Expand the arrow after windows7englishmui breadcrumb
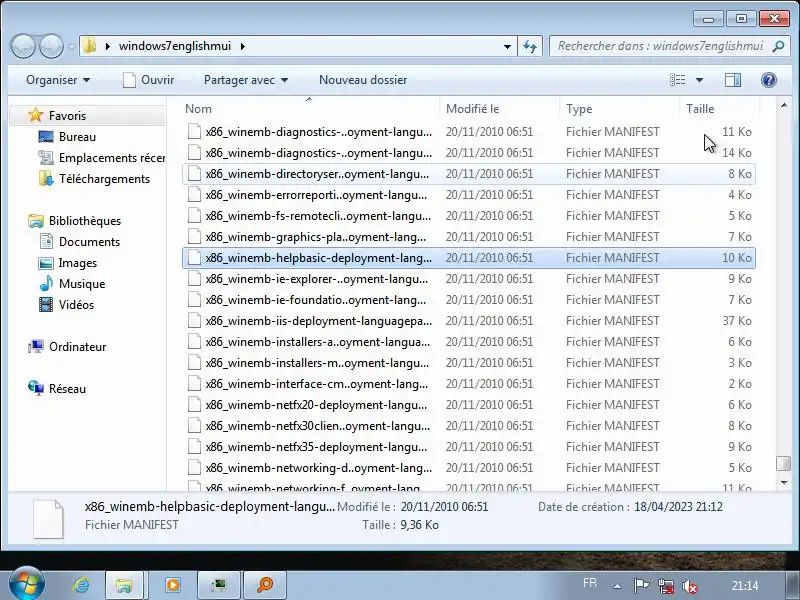The height and width of the screenshot is (600, 800). click(x=243, y=46)
